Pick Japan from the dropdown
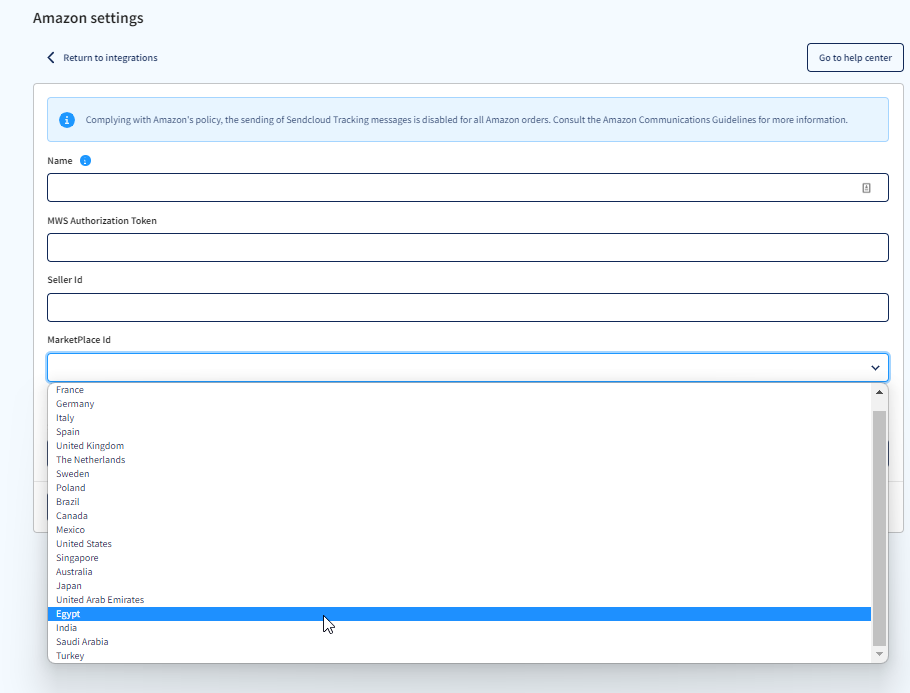 coord(460,586)
